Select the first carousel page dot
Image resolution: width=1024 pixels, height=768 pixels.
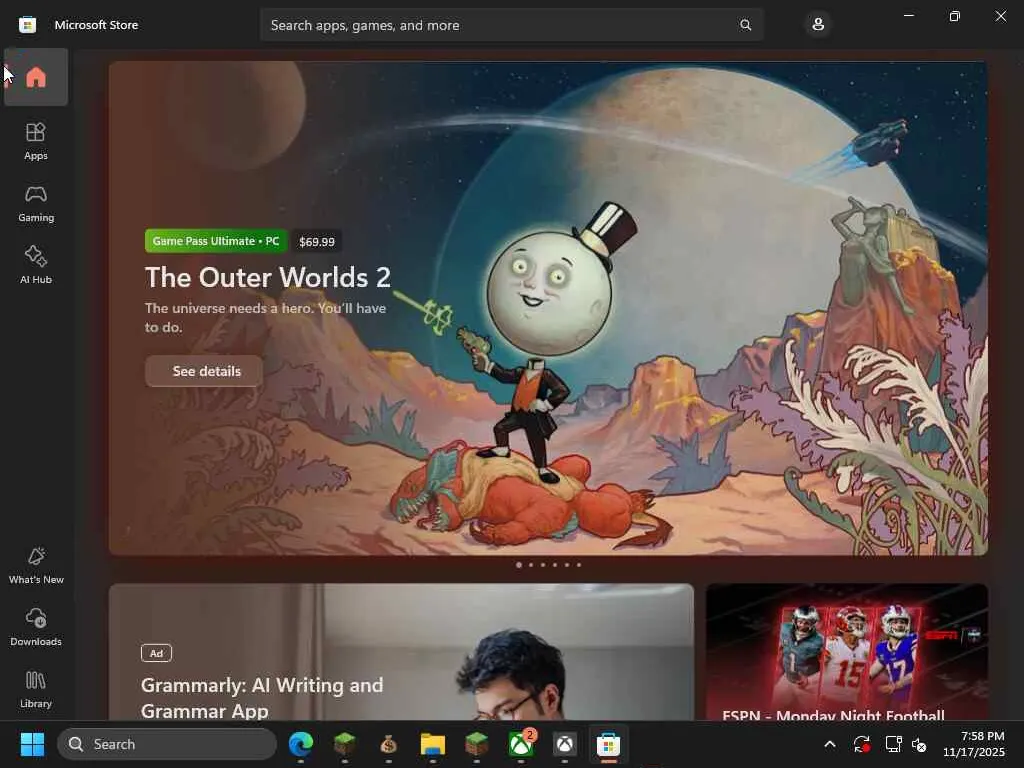[519, 565]
